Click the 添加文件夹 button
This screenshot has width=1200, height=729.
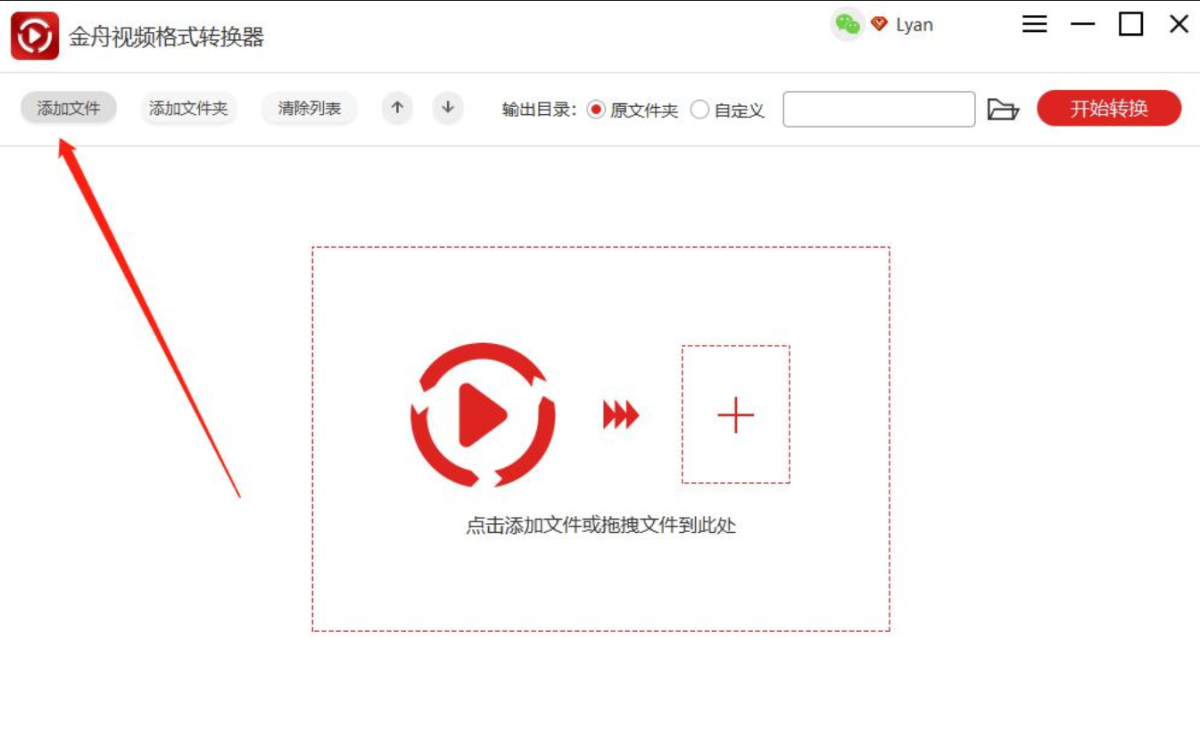[188, 108]
